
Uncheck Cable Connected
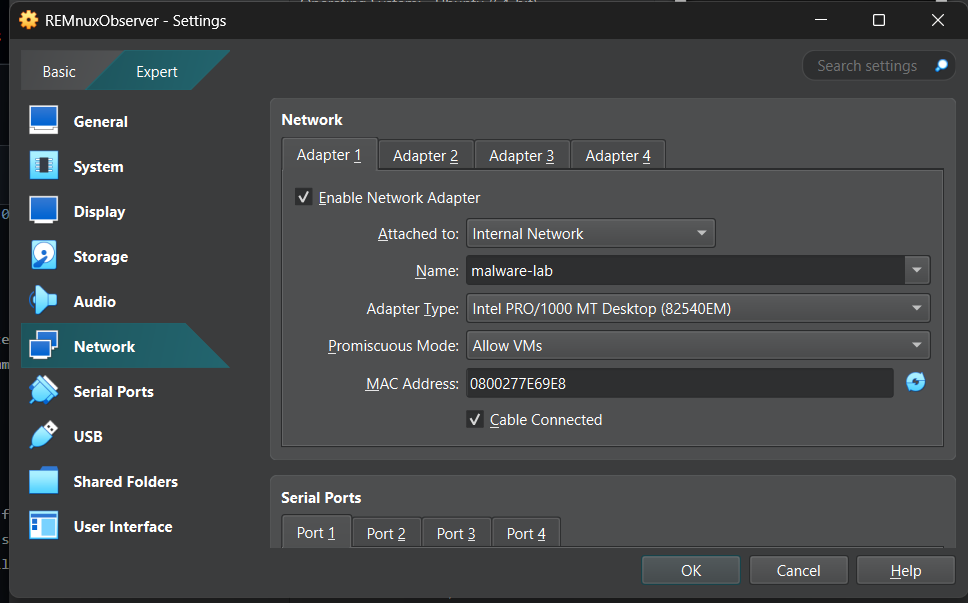click(475, 419)
